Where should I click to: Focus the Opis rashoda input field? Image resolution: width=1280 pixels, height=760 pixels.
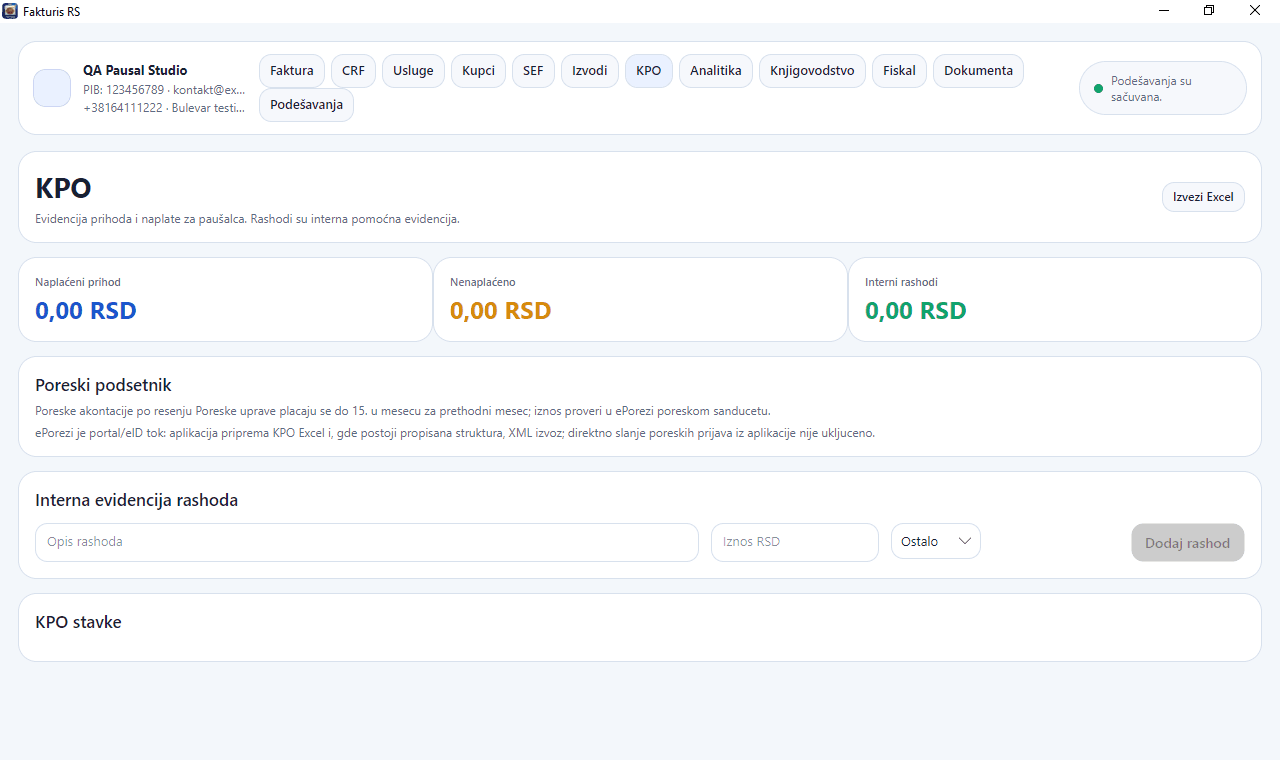coord(367,542)
